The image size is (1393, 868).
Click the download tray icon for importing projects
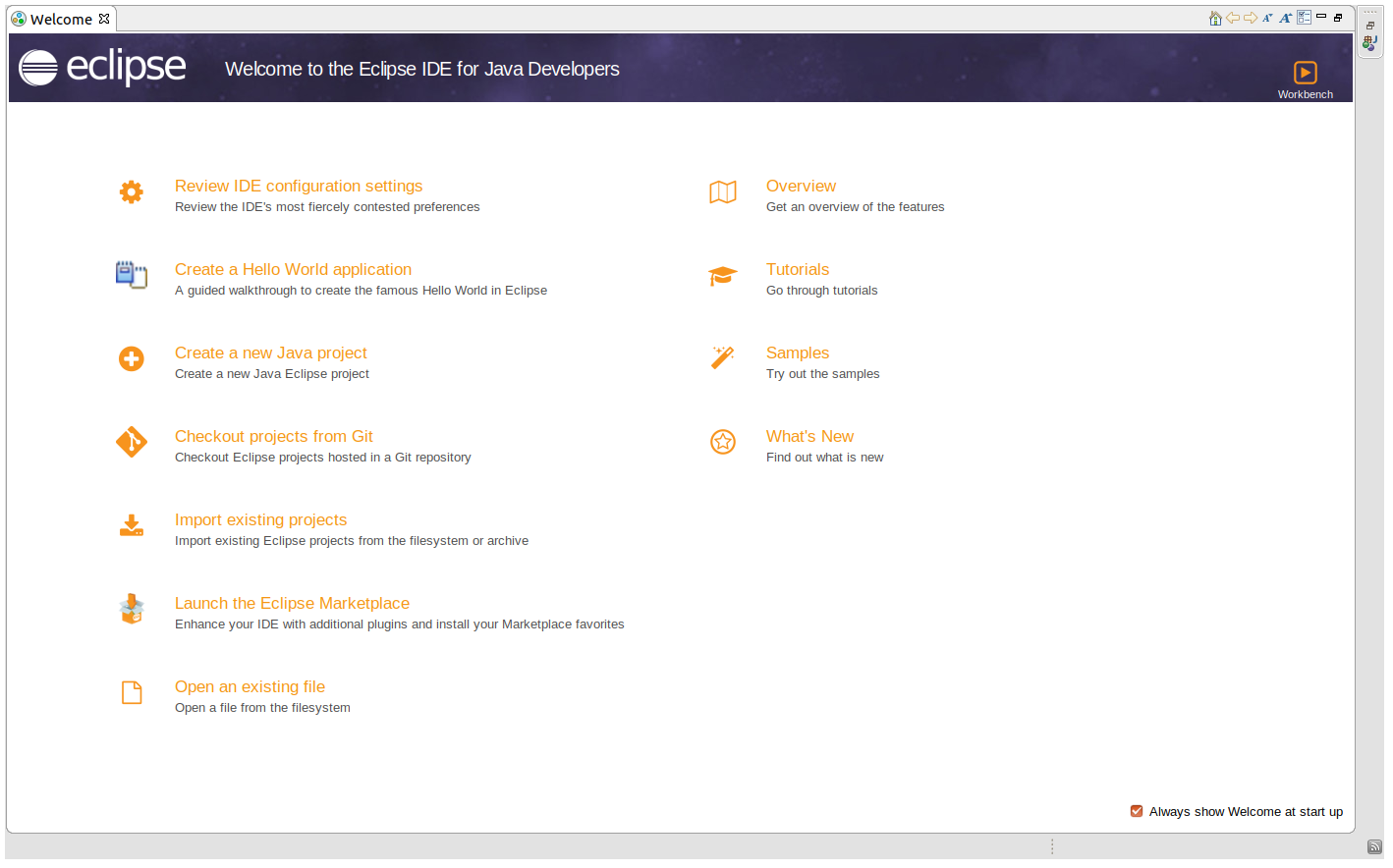pyautogui.click(x=132, y=525)
